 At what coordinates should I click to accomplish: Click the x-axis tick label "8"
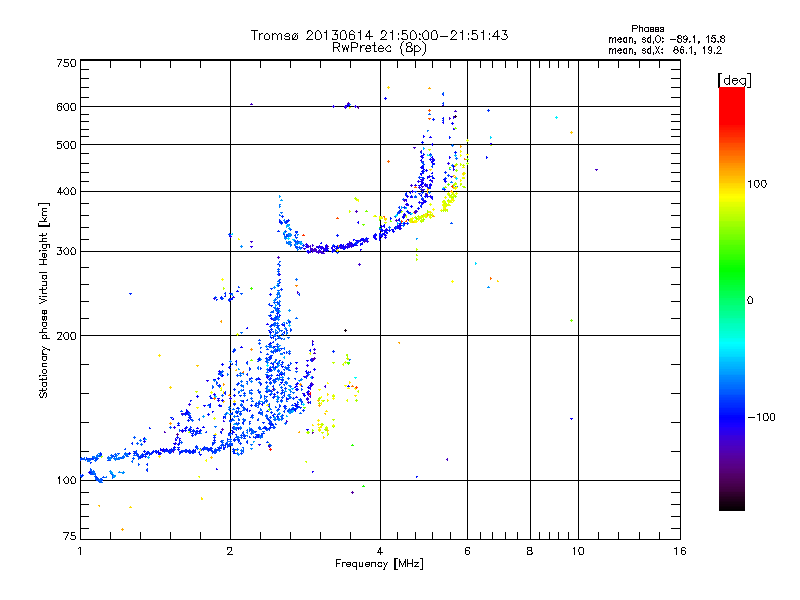(x=530, y=551)
